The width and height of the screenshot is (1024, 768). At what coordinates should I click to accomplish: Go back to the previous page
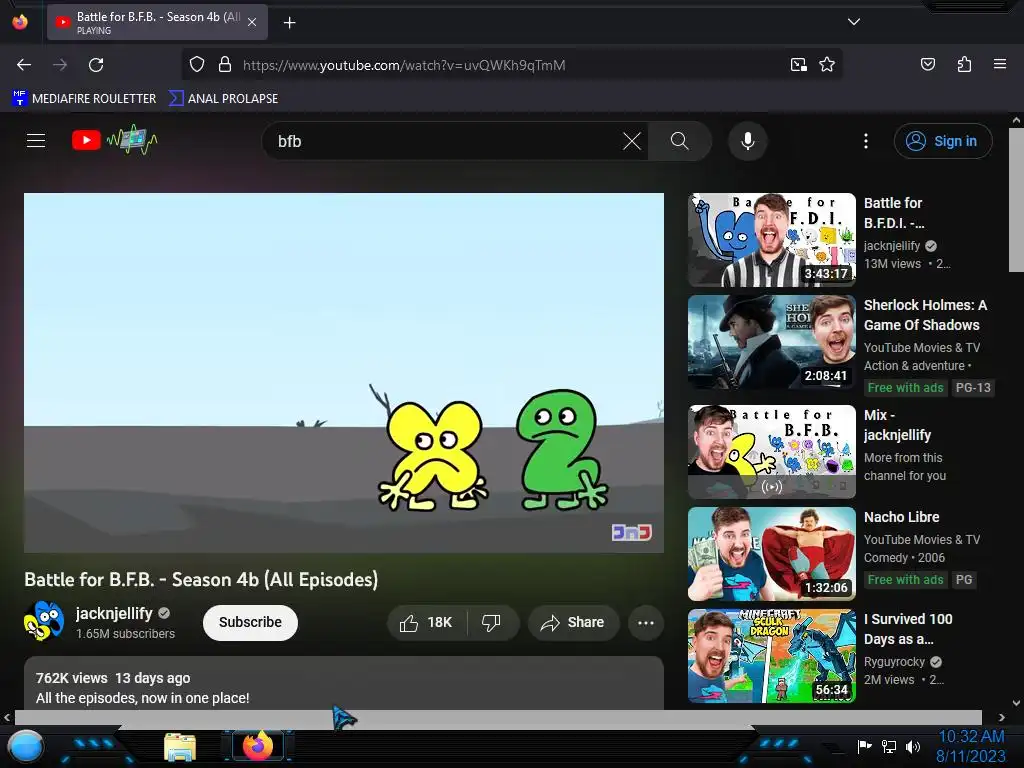pos(24,65)
